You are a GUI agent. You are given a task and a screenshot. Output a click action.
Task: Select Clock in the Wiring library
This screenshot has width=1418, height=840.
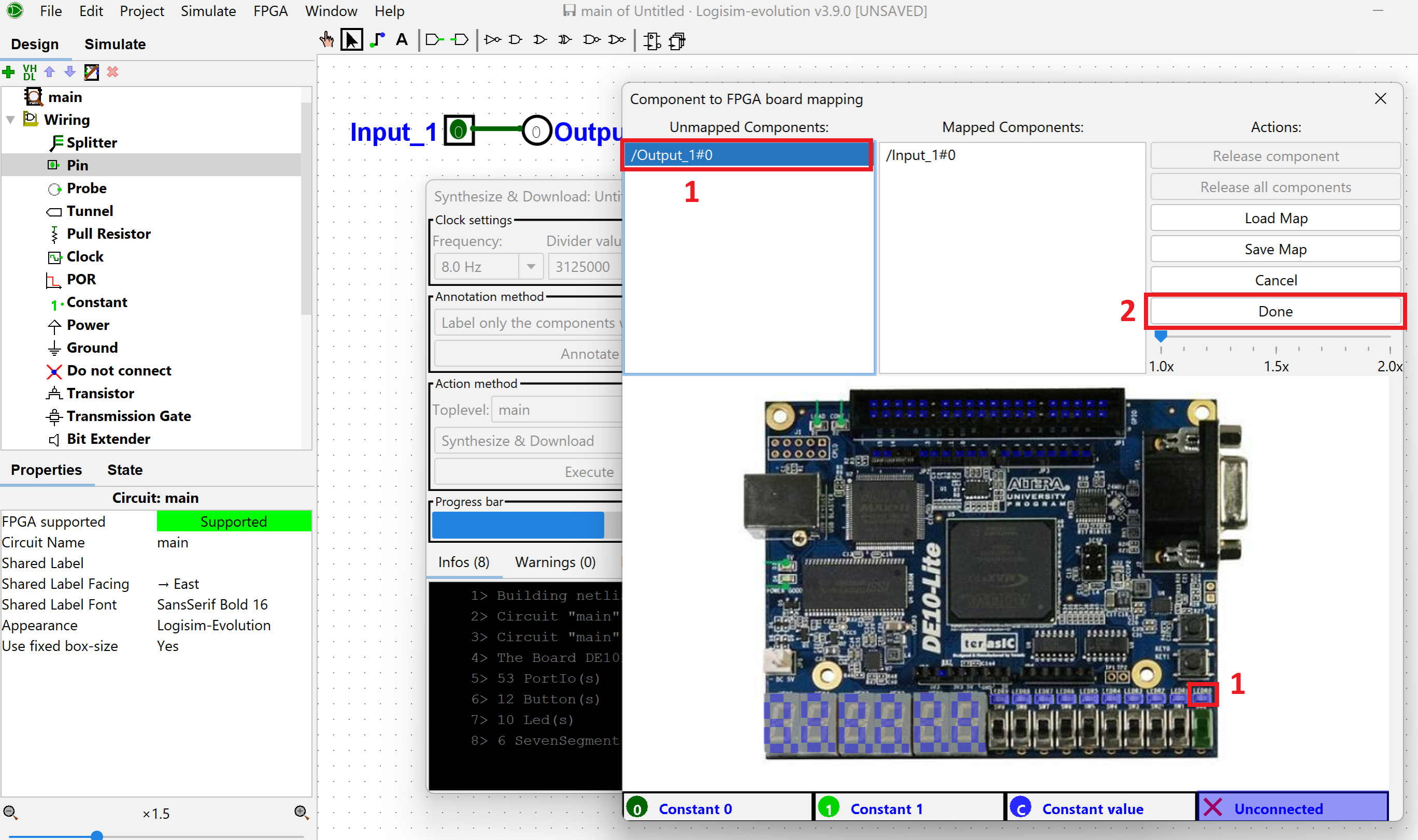[85, 256]
